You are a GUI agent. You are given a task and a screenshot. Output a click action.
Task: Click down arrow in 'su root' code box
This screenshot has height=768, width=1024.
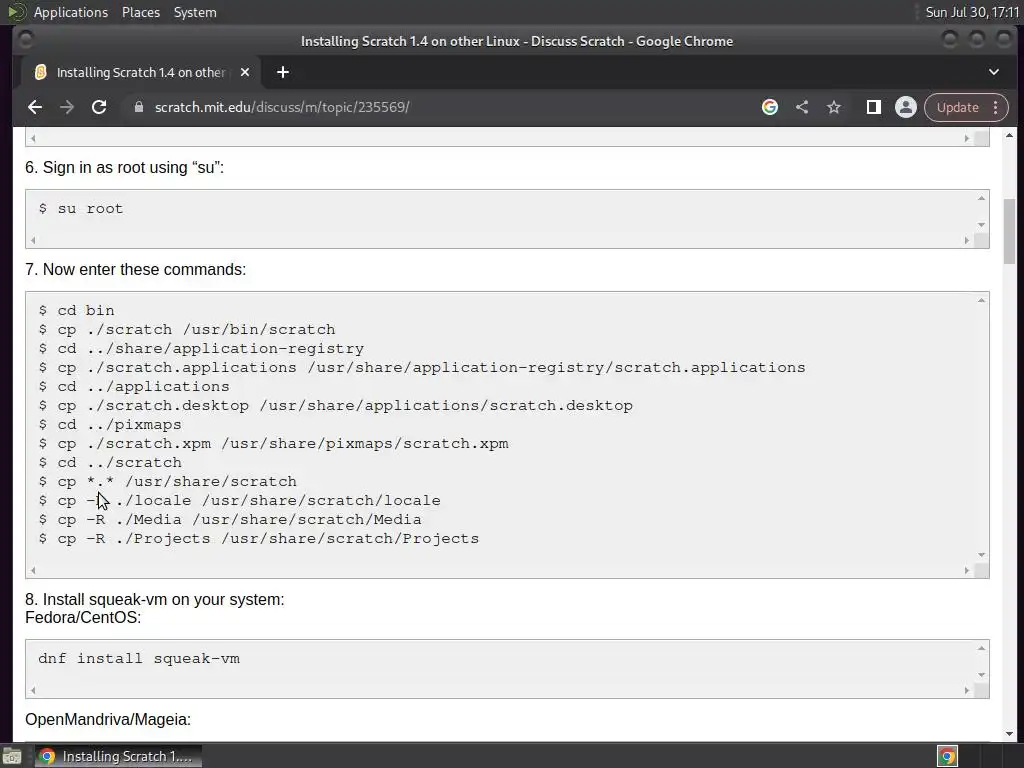click(982, 225)
